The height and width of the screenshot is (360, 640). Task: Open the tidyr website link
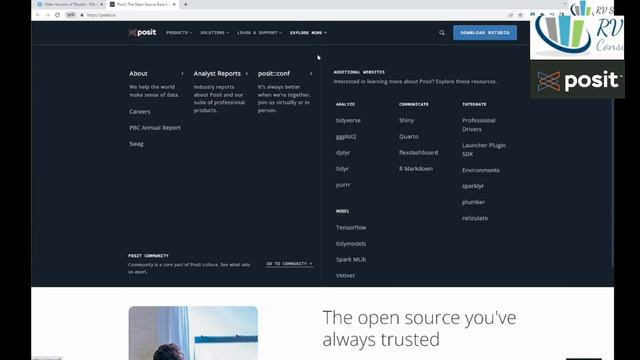tap(342, 169)
